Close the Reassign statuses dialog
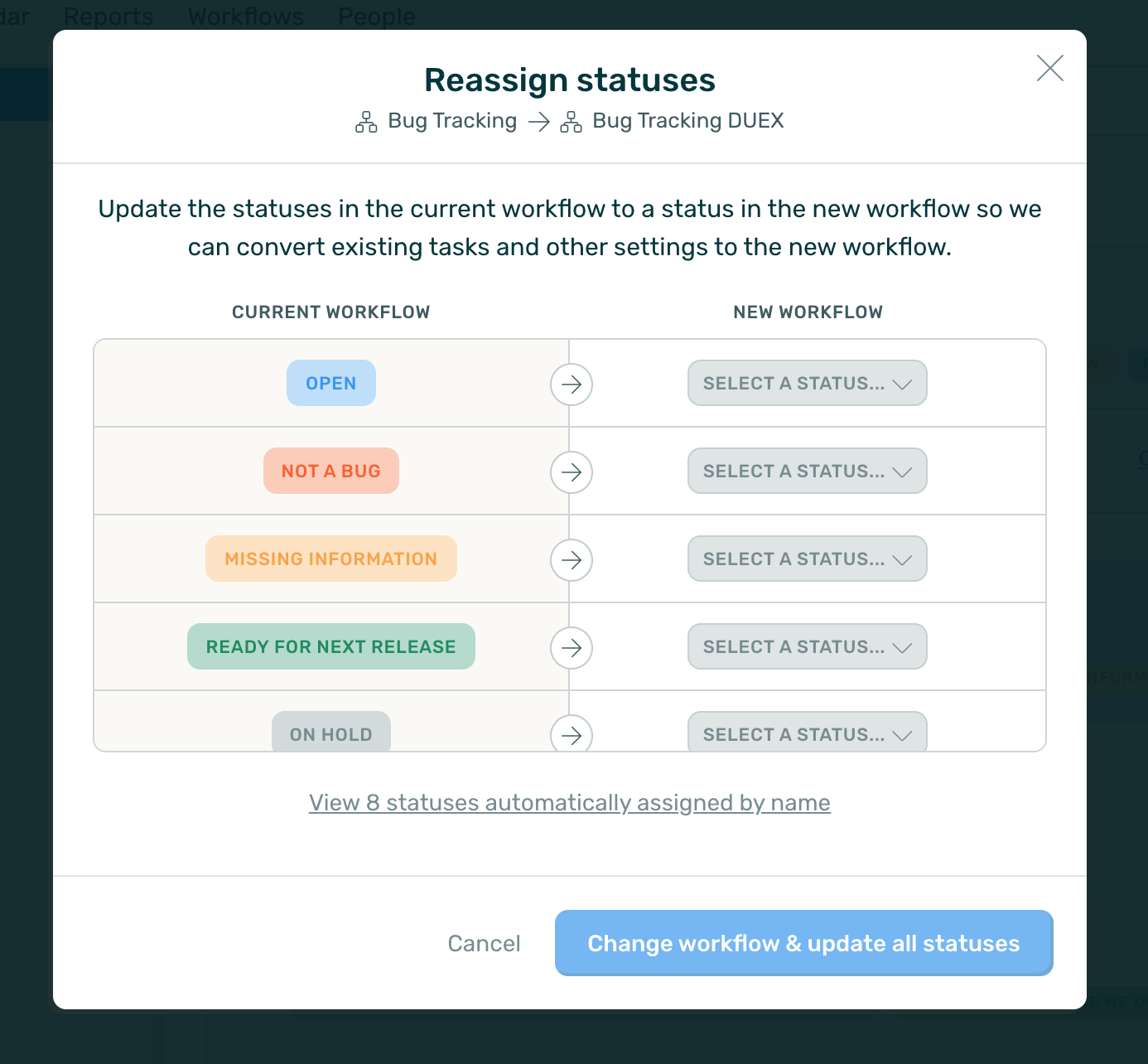Screen dimensions: 1148x1064 (x=1049, y=68)
